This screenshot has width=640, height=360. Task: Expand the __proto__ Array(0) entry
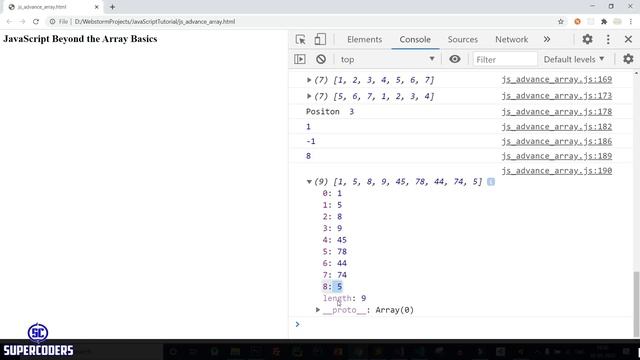318,310
